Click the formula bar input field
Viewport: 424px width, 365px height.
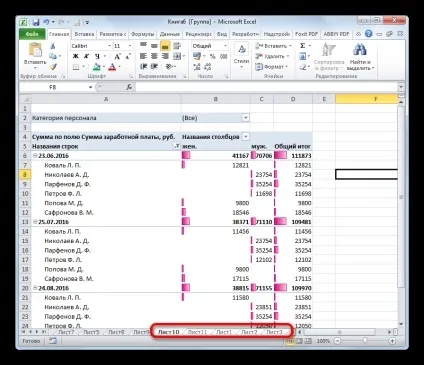click(x=267, y=87)
